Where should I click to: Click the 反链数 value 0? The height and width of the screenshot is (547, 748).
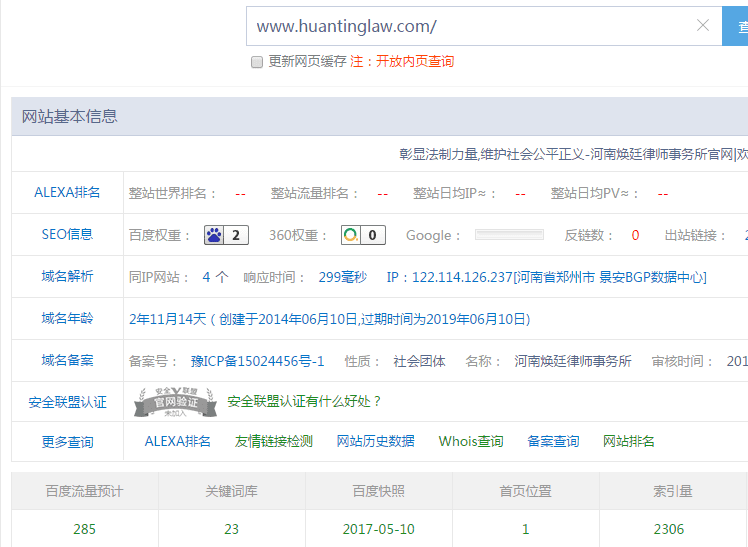click(635, 235)
